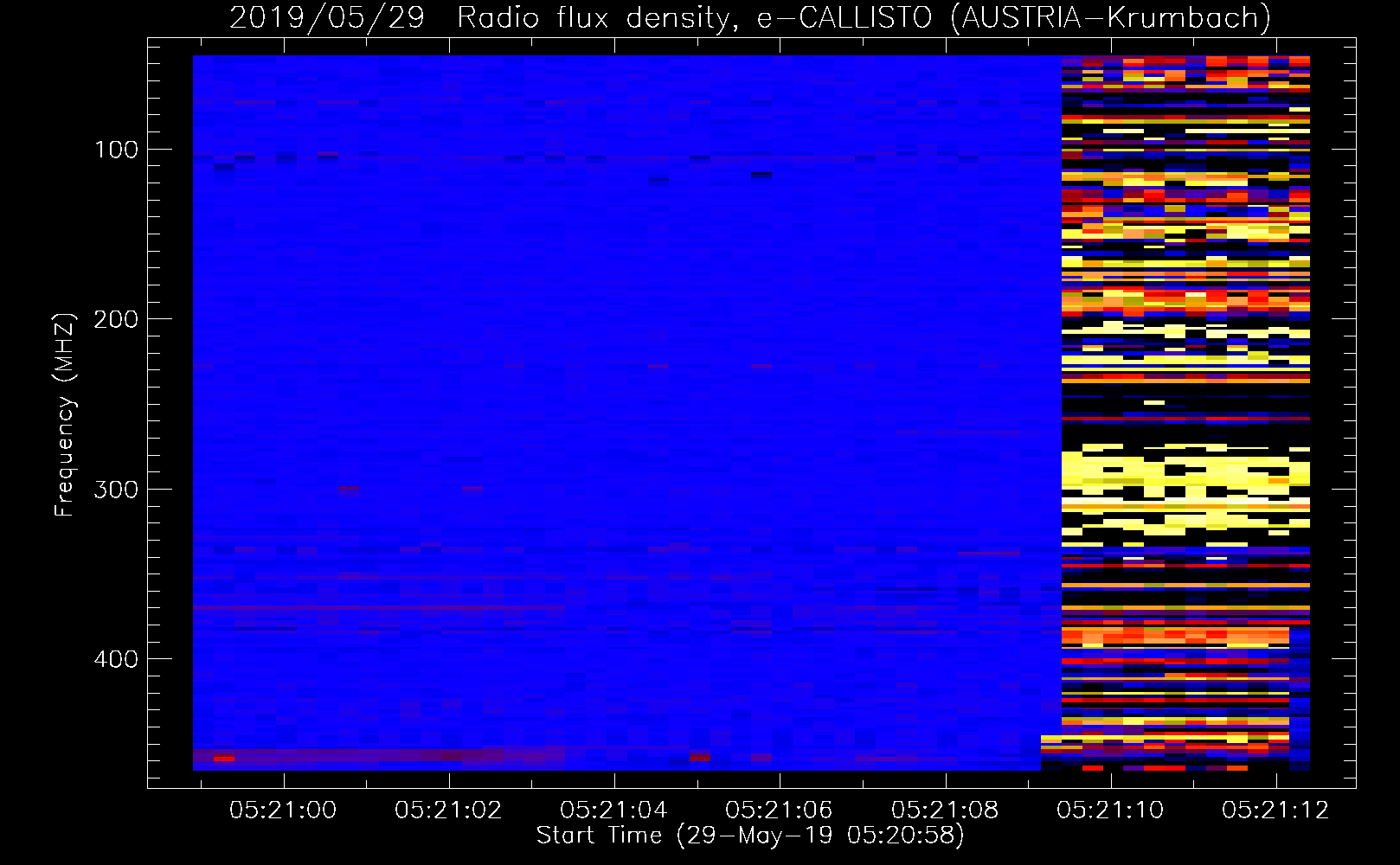Click the station name '(AUSTRIA-Krumbach)'
Image resolution: width=1400 pixels, height=865 pixels.
(x=1109, y=17)
